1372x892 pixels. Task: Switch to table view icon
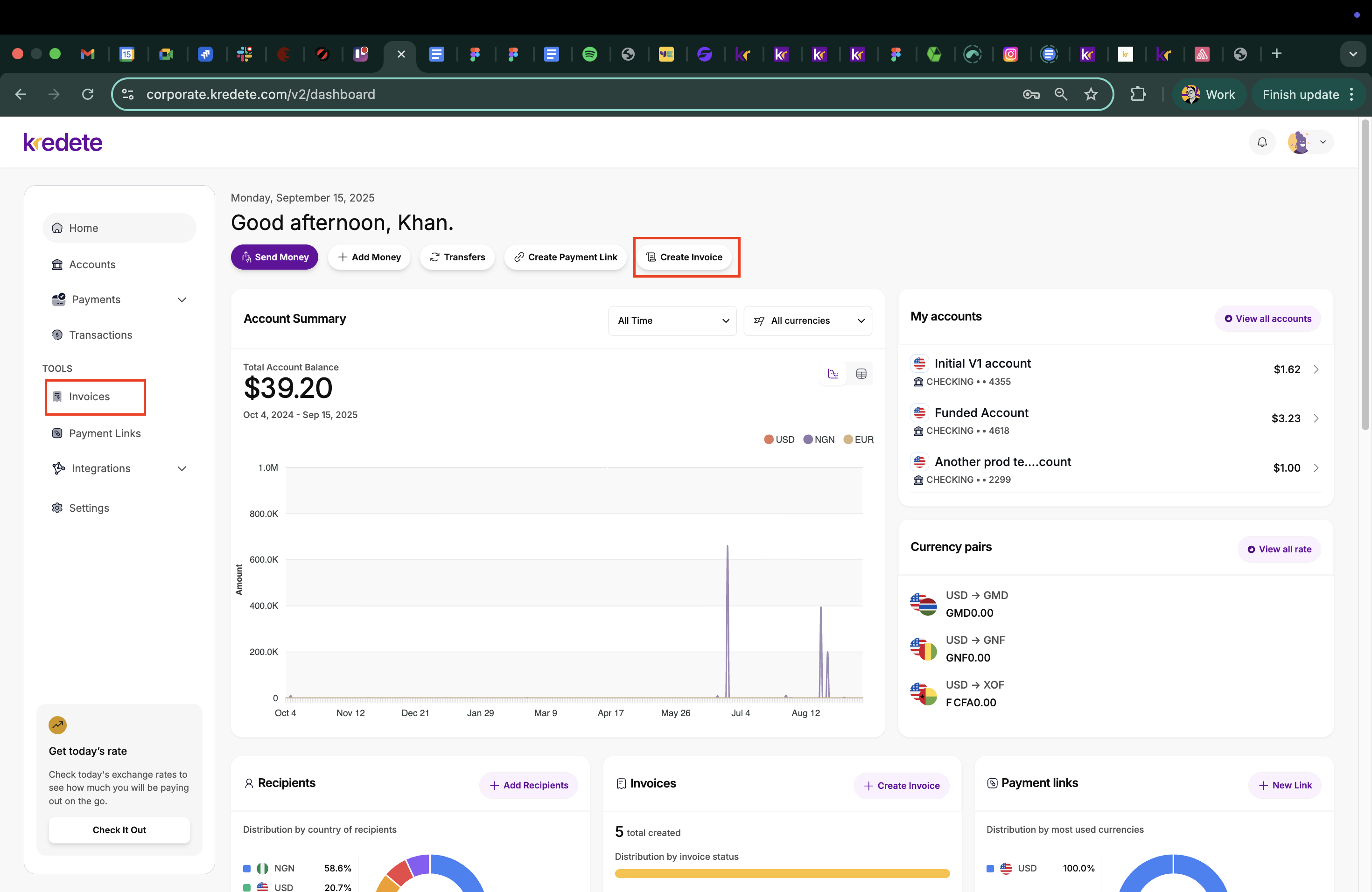click(x=861, y=374)
